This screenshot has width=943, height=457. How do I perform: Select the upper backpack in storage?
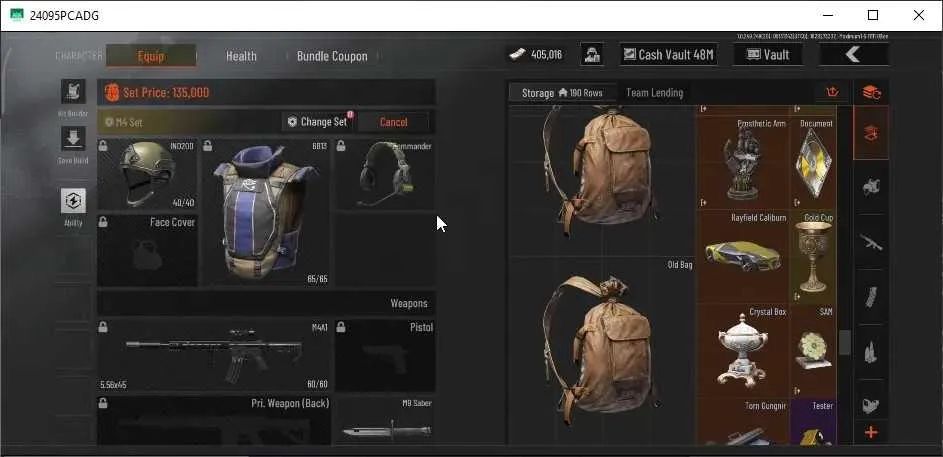pyautogui.click(x=602, y=180)
